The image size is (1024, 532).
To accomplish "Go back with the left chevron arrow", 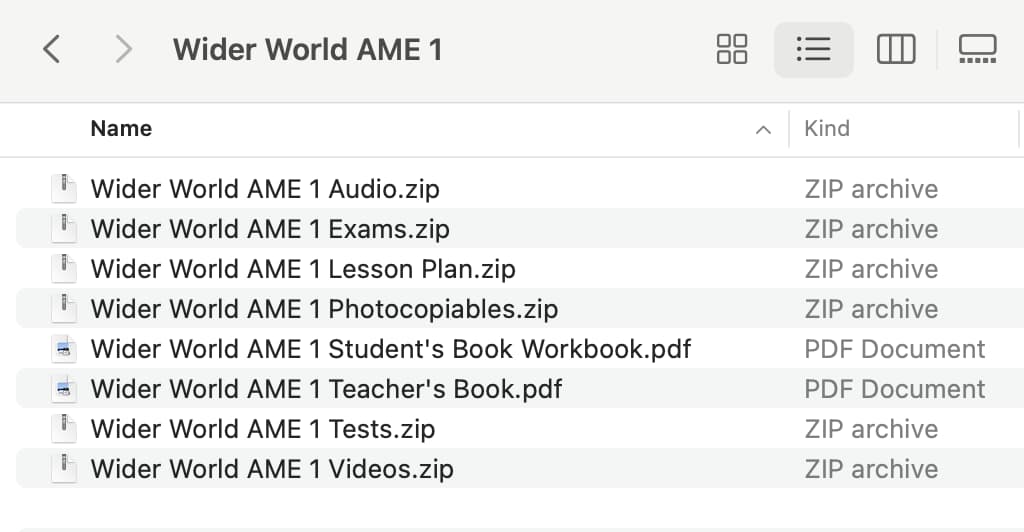I will (x=51, y=49).
